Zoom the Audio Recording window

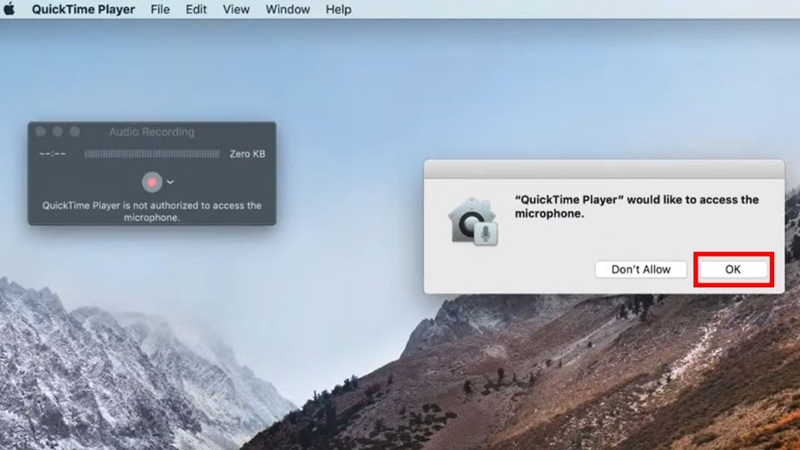pyautogui.click(x=74, y=132)
